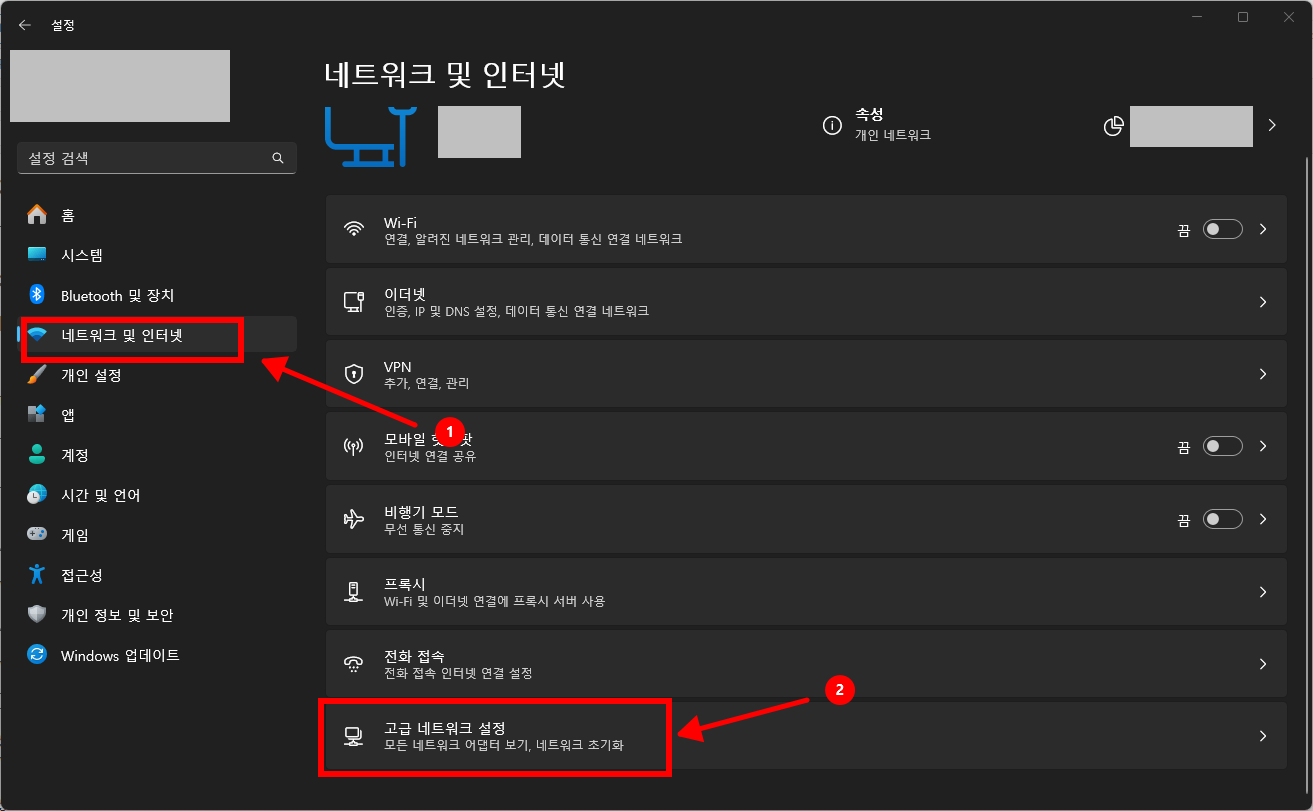Viewport: 1313px width, 811px height.
Task: Open the 전화 접속 settings row
Action: pyautogui.click(x=806, y=664)
